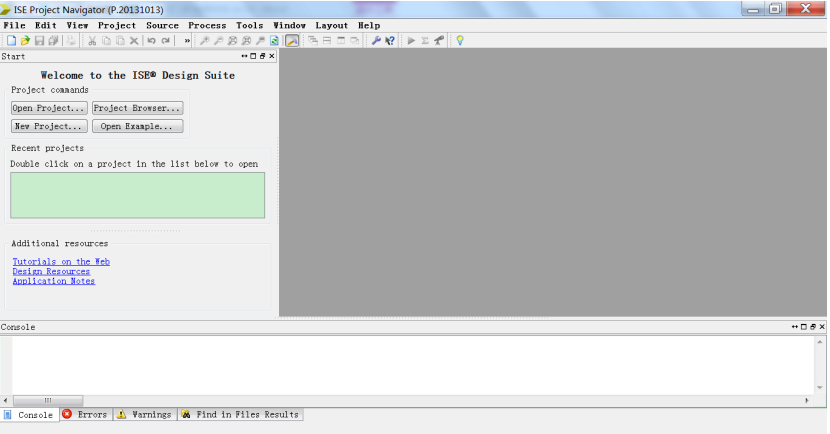This screenshot has width=830, height=434.
Task: Click the New file toolbar icon
Action: pyautogui.click(x=11, y=41)
